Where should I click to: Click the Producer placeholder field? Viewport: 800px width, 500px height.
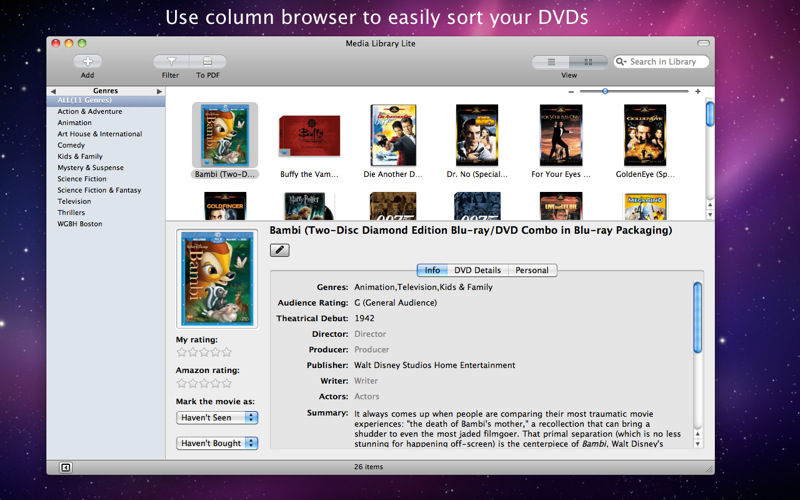click(371, 350)
